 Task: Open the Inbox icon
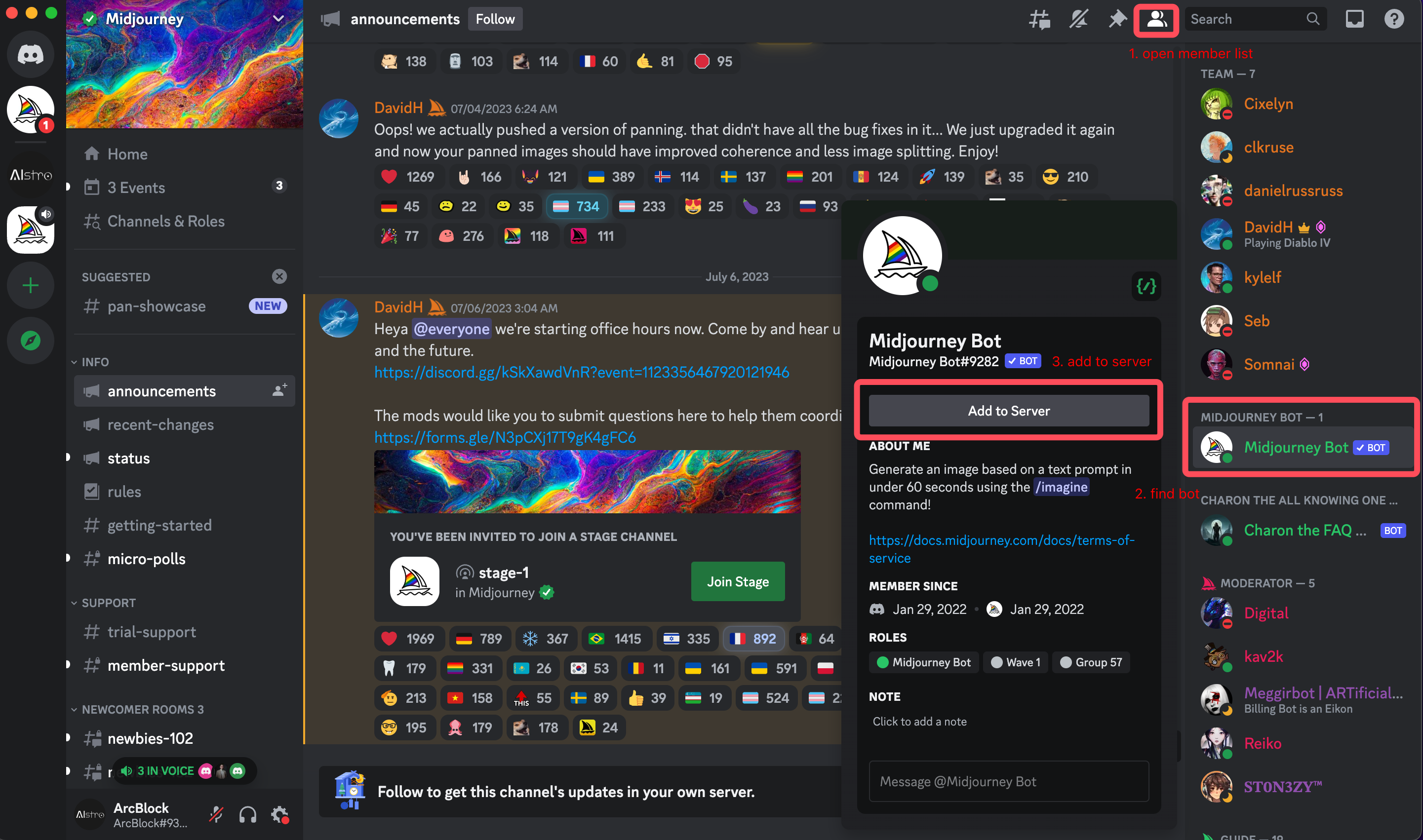[x=1354, y=19]
